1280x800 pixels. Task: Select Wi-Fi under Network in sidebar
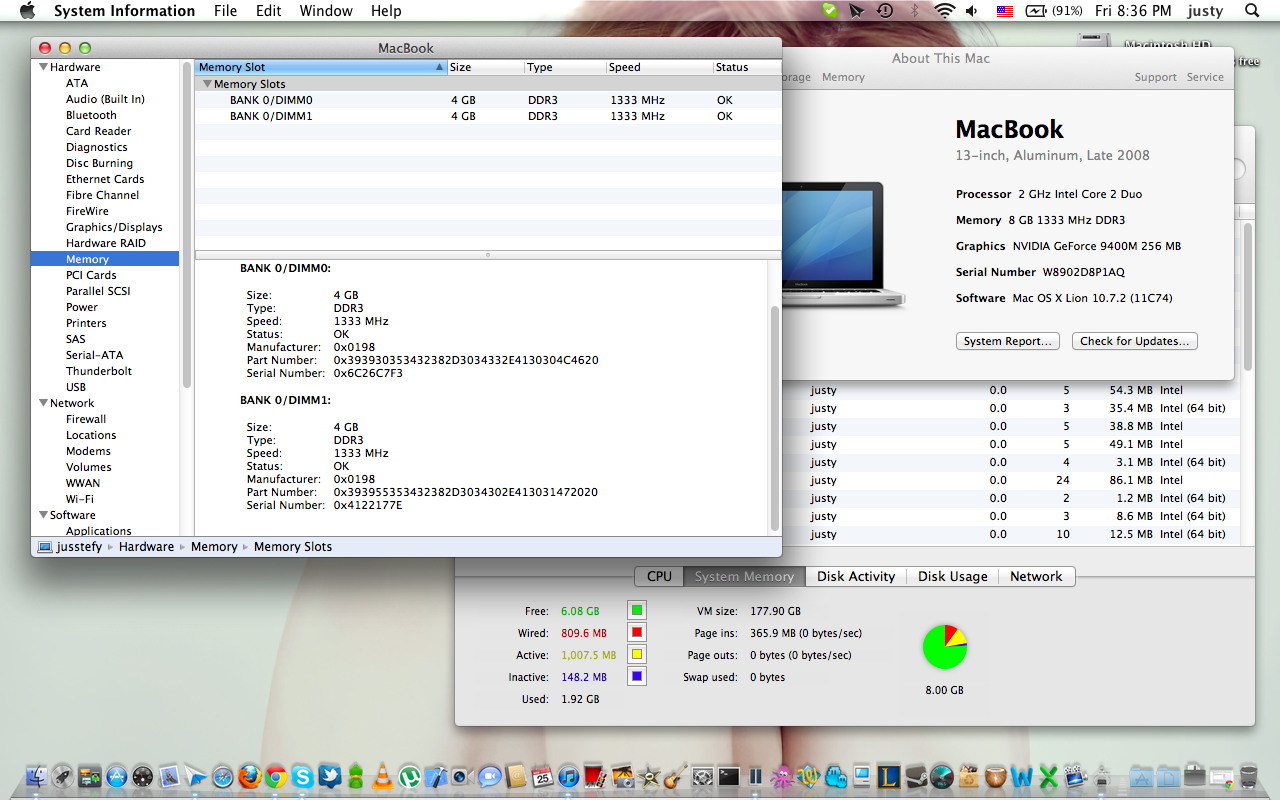pos(80,499)
